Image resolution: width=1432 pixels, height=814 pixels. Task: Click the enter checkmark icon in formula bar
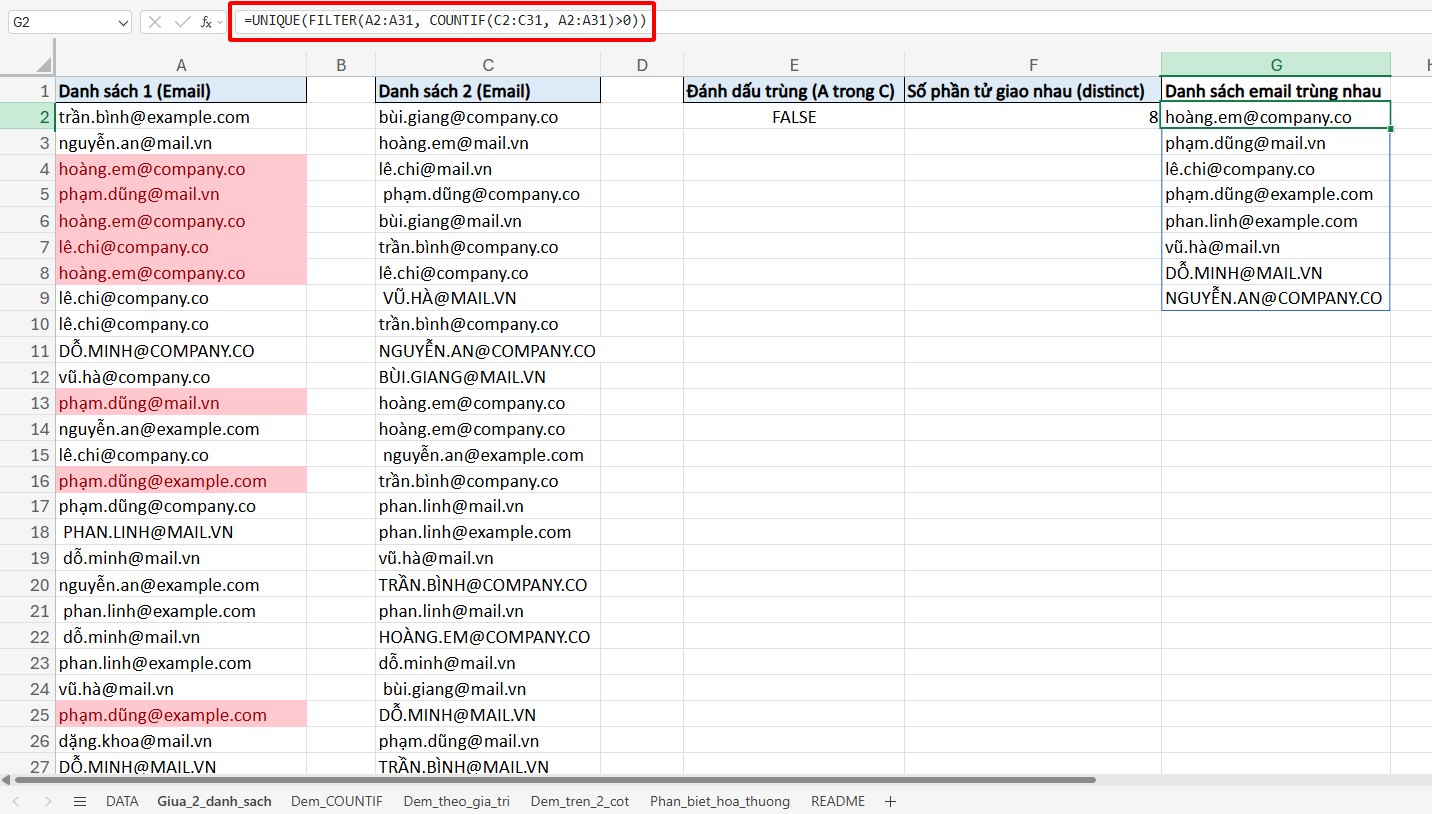(x=181, y=21)
